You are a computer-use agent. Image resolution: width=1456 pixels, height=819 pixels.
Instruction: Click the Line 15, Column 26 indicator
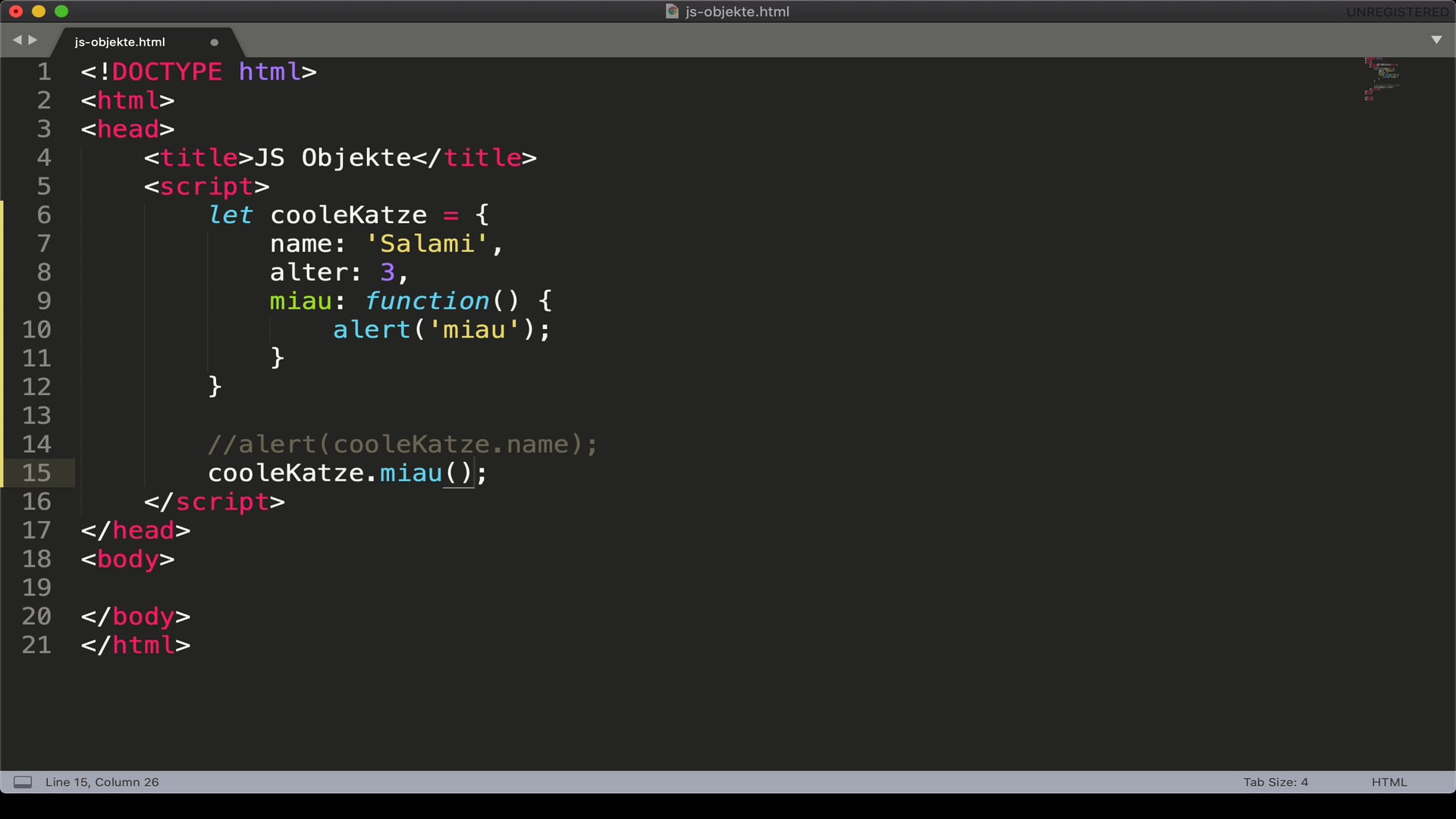(102, 782)
